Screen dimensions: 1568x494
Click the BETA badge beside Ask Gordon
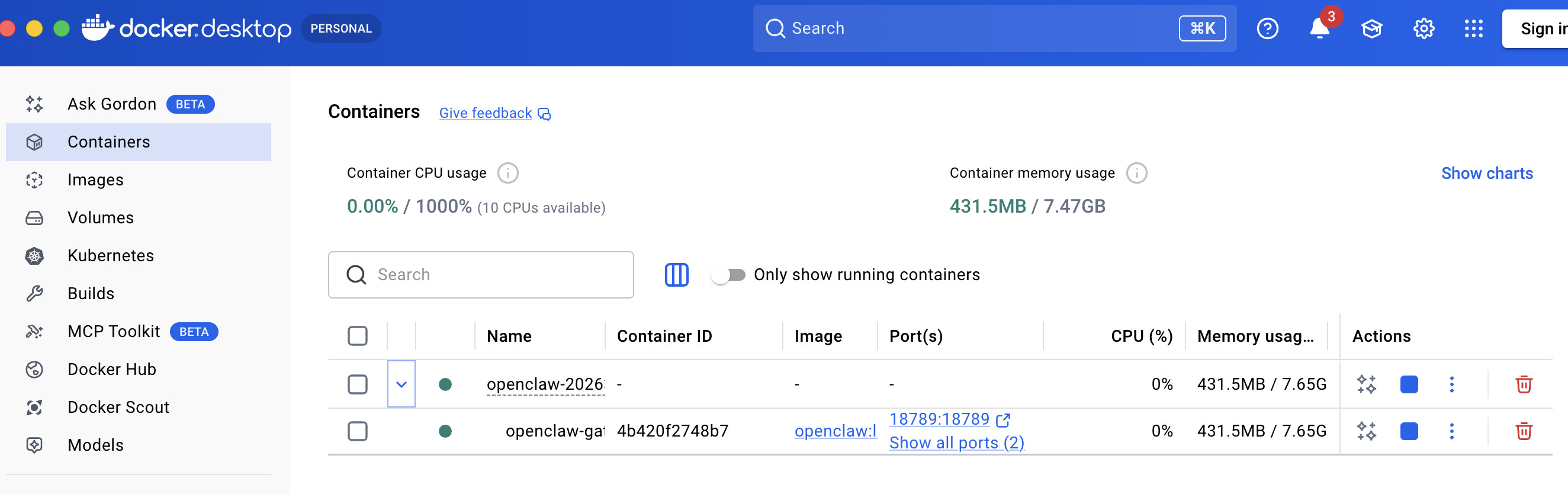[x=190, y=104]
